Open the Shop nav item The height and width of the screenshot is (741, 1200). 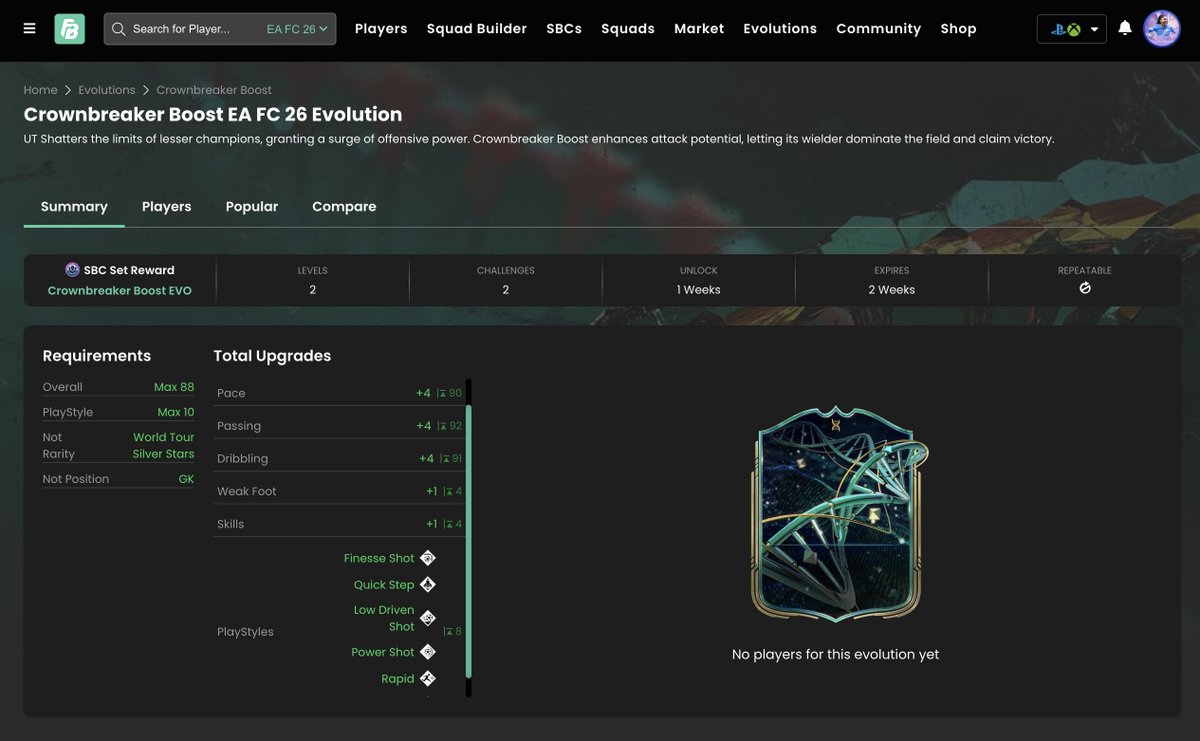[x=958, y=29]
